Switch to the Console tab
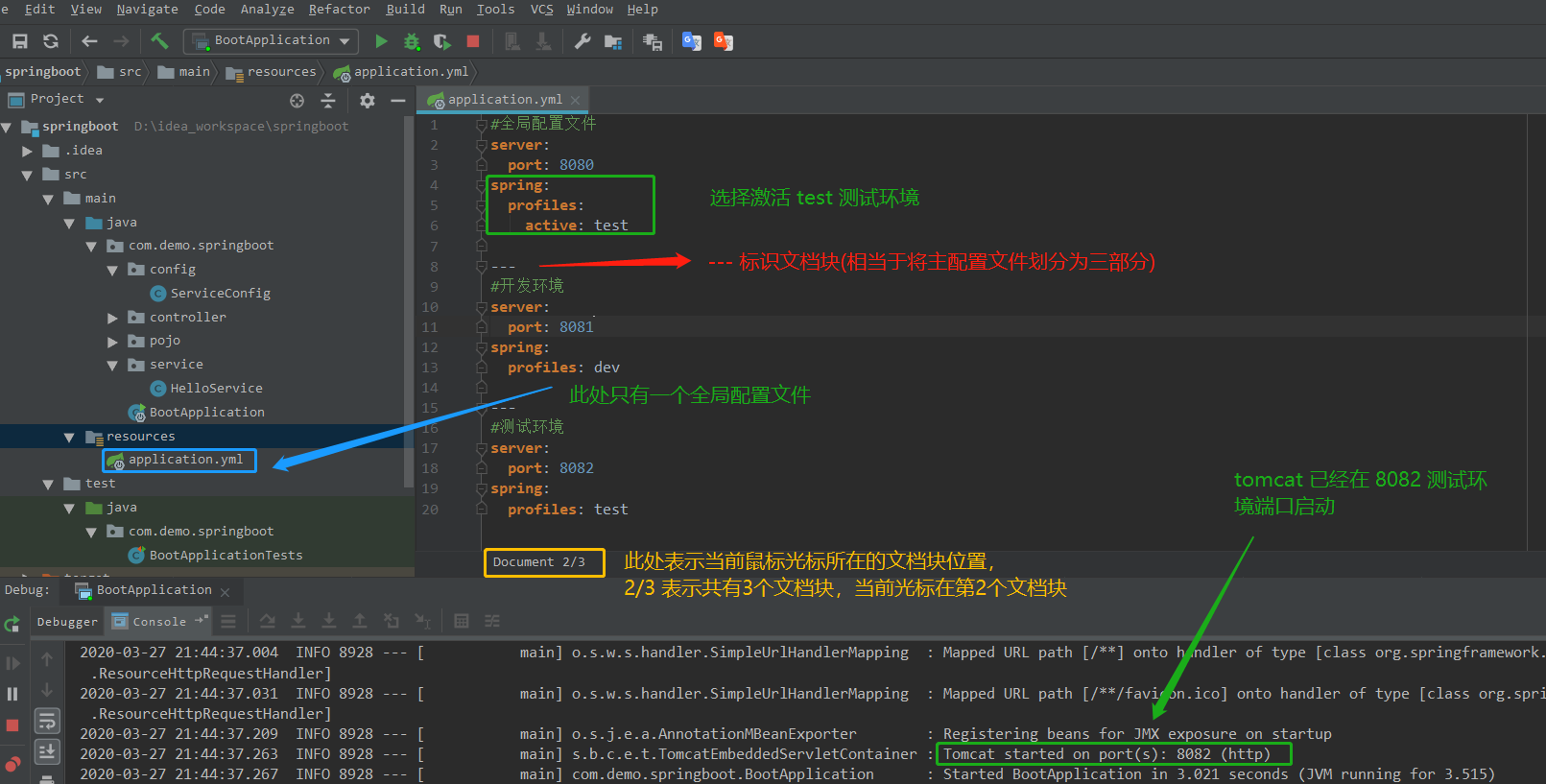This screenshot has width=1546, height=784. click(x=159, y=622)
